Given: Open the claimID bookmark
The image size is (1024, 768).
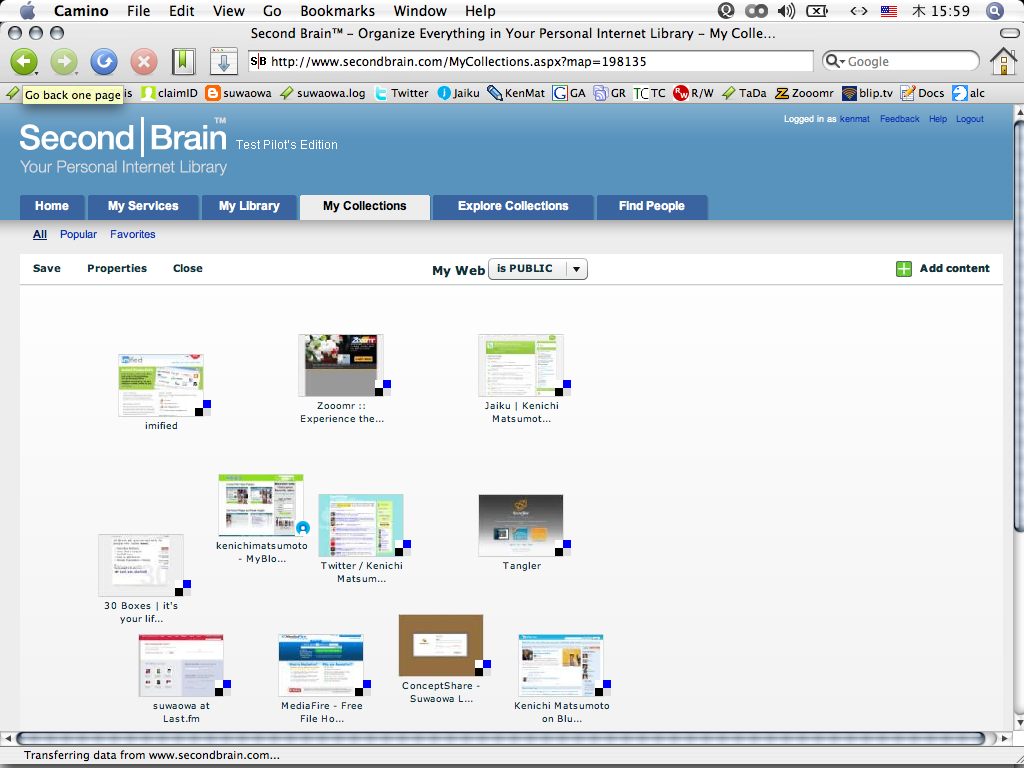Looking at the screenshot, I should pos(170,93).
